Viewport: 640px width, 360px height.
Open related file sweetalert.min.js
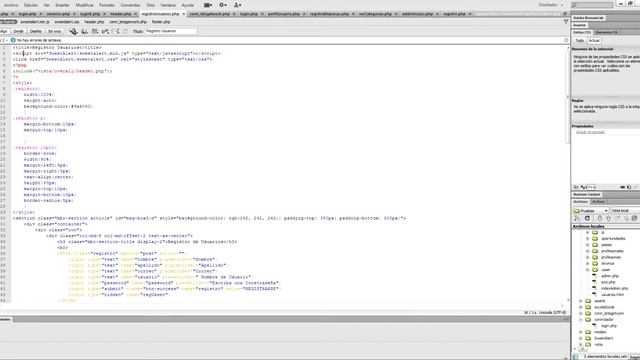pyautogui.click(x=35, y=22)
